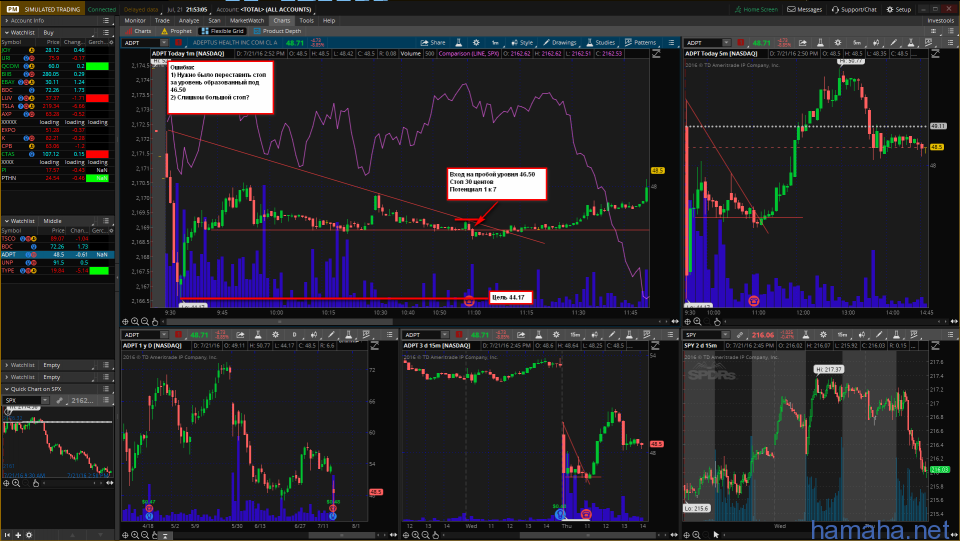
Task: Zoom out with magnifier minus under main chart
Action: pyautogui.click(x=145, y=321)
